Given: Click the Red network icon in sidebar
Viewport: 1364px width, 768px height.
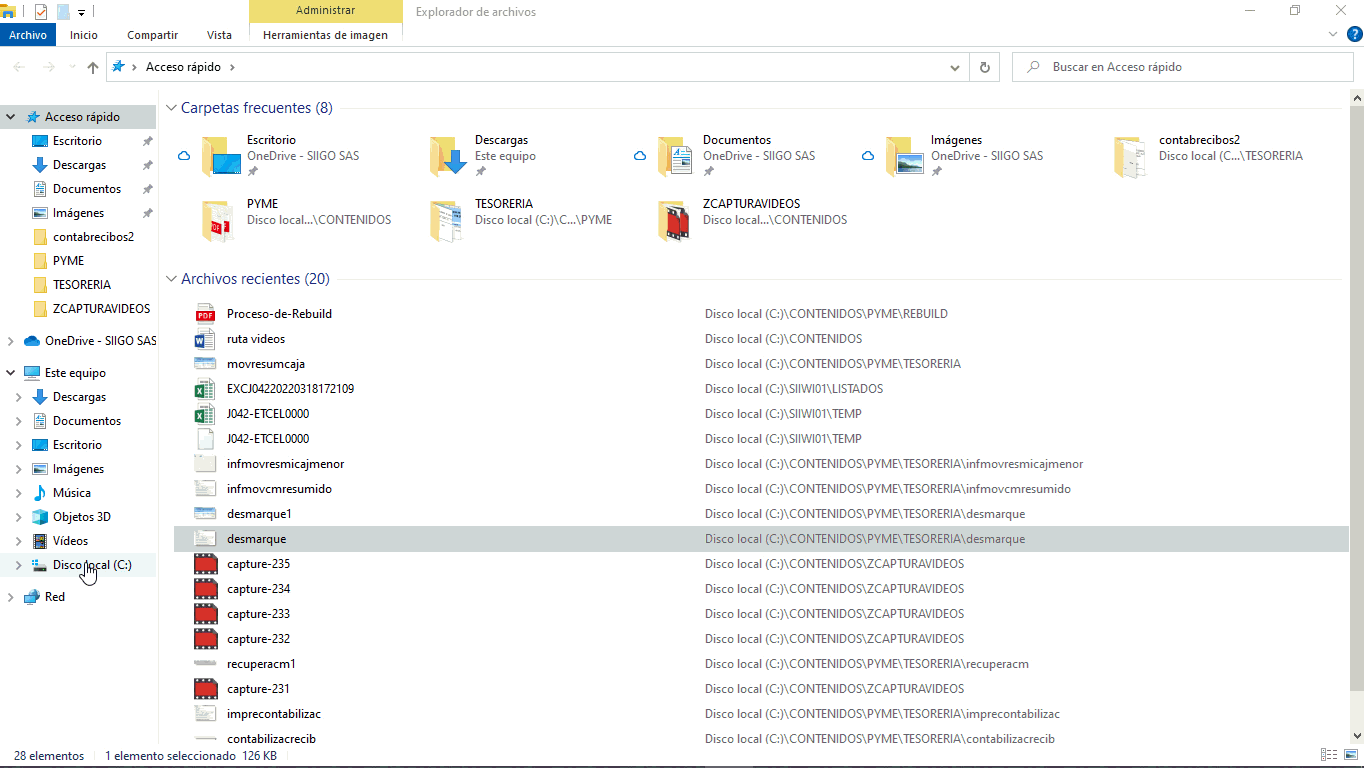Looking at the screenshot, I should coord(32,597).
